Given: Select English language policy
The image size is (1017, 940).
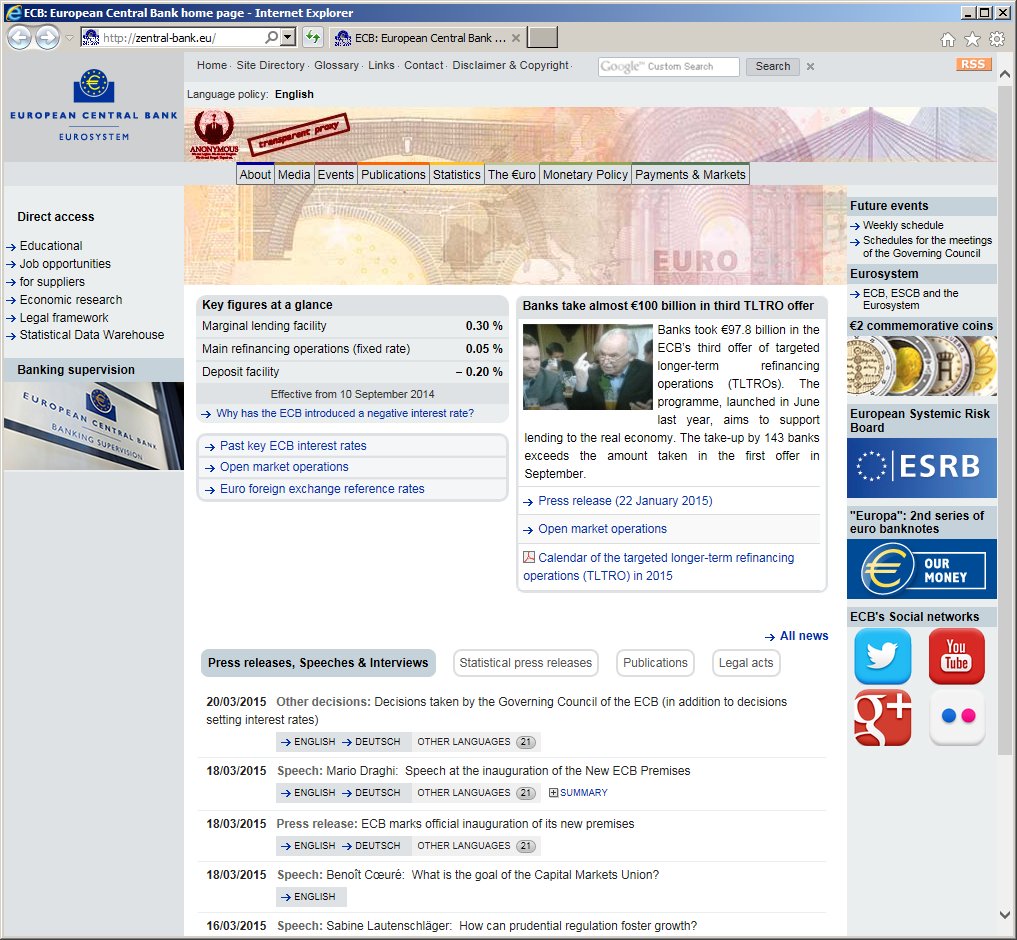Looking at the screenshot, I should 294,94.
